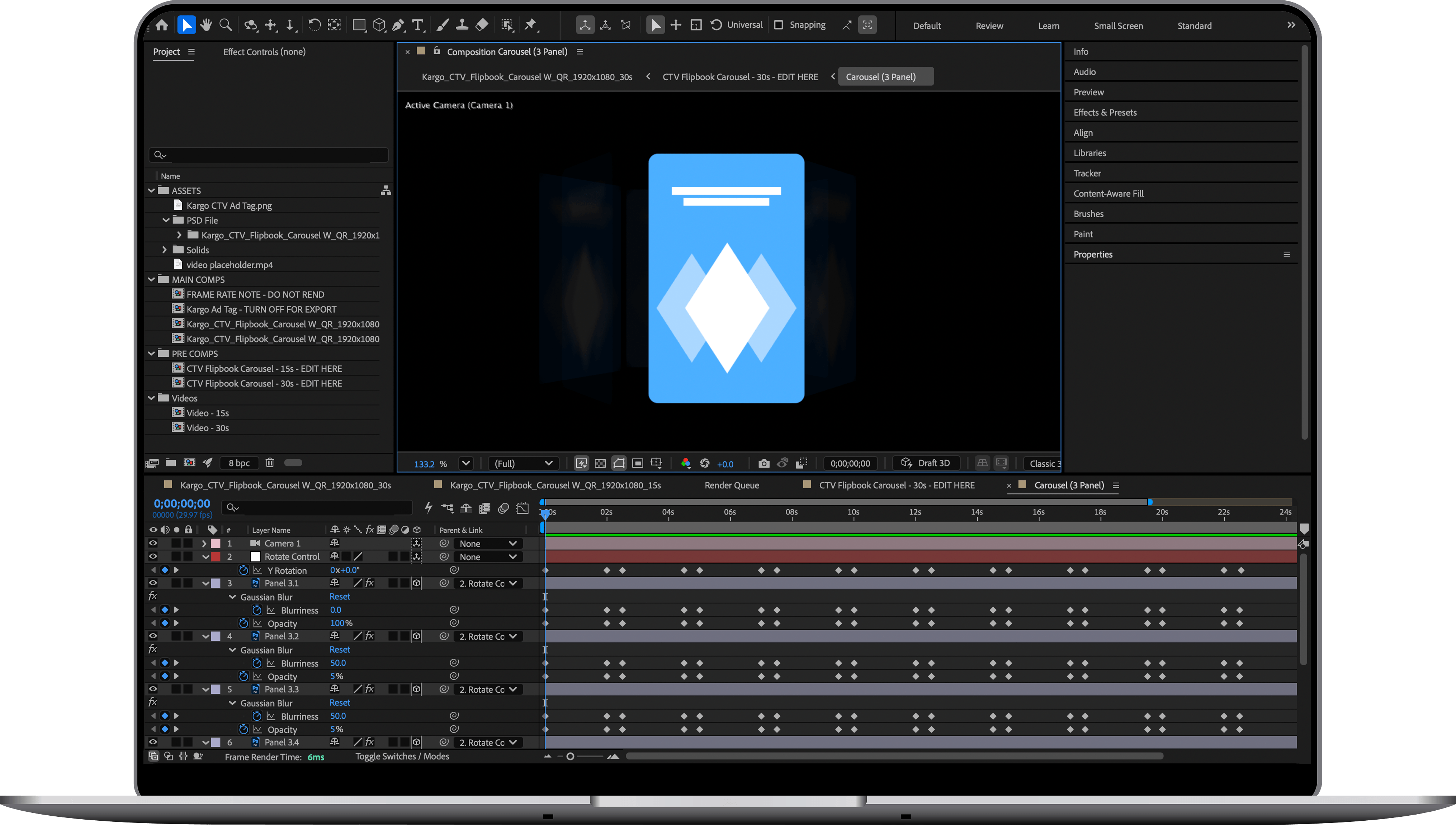Select the Selection arrow tool

click(x=186, y=25)
